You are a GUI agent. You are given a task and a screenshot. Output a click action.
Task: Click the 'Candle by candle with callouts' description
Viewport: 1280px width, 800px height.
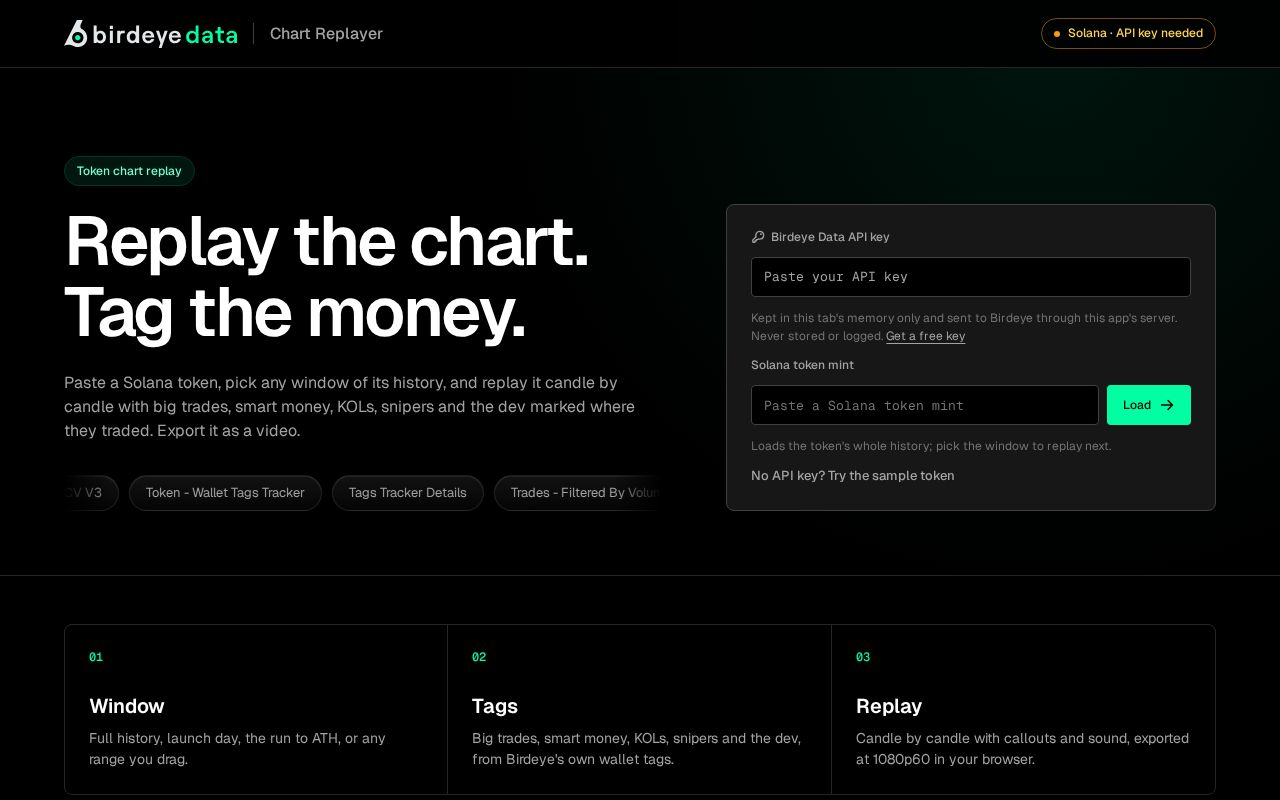[x=1022, y=748]
